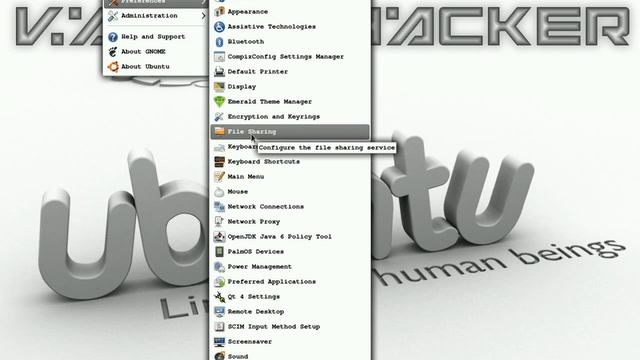The image size is (640, 360).
Task: Click the CompizConfig Settings Manager icon
Action: [219, 57]
